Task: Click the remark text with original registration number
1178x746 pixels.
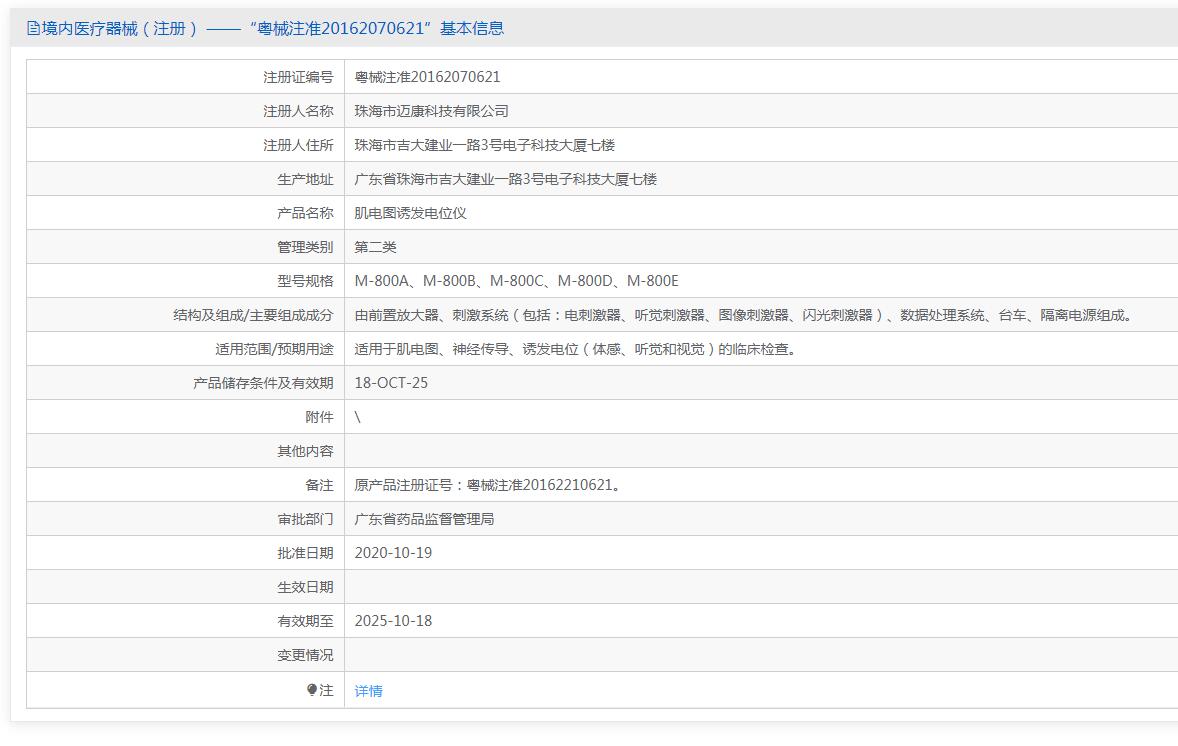Action: [489, 485]
